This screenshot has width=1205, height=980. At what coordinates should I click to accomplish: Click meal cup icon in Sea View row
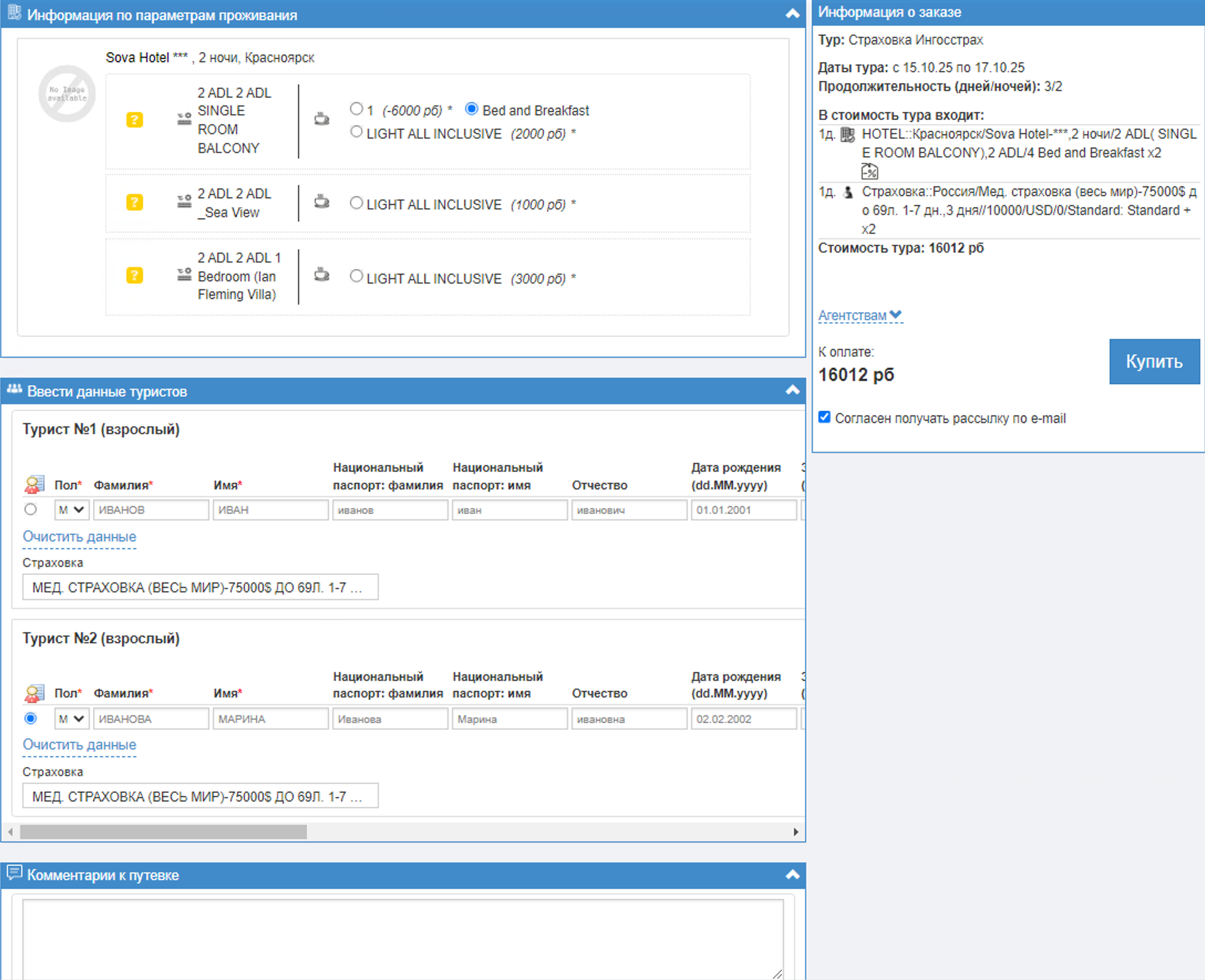322,202
